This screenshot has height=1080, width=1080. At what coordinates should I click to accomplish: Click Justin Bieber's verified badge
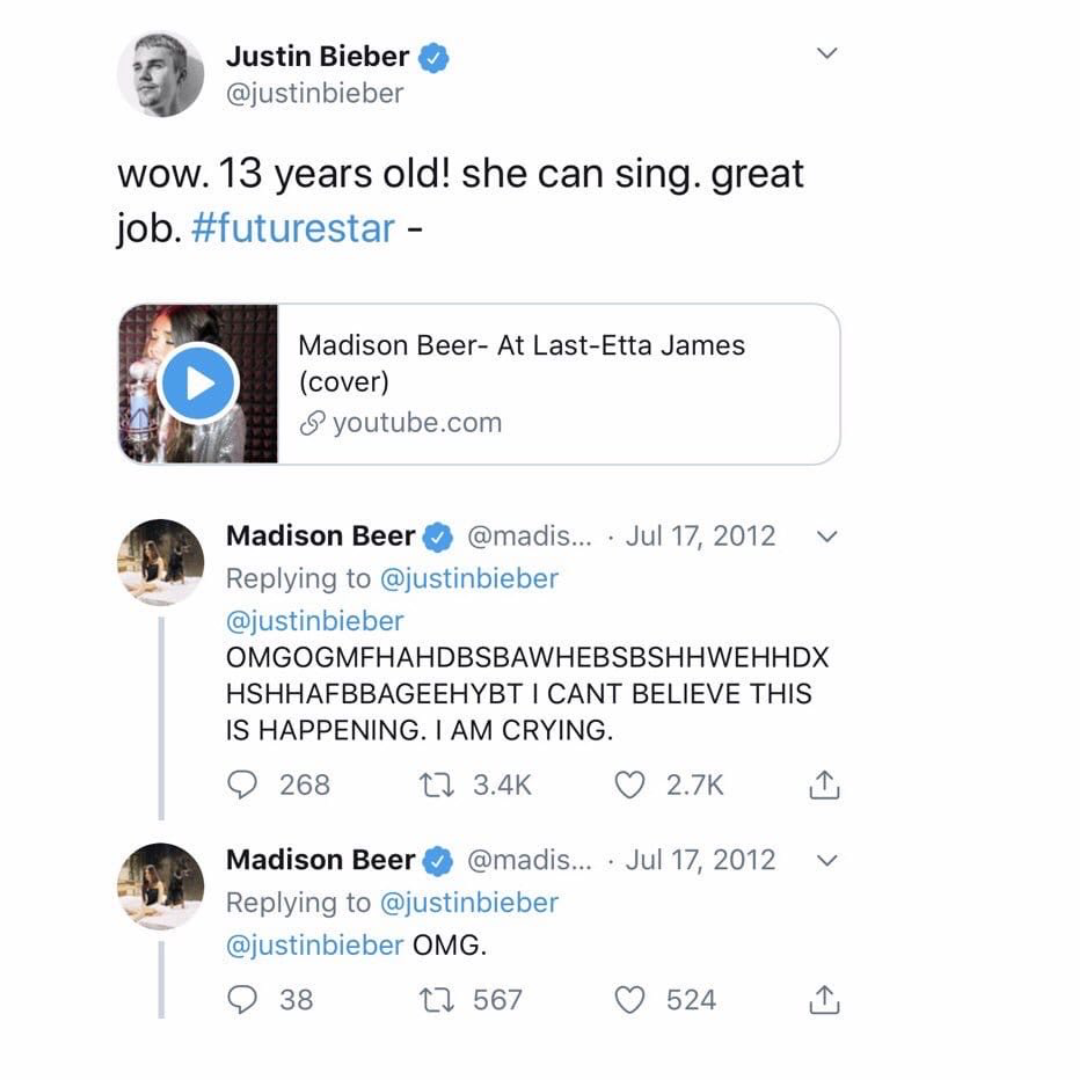click(434, 57)
